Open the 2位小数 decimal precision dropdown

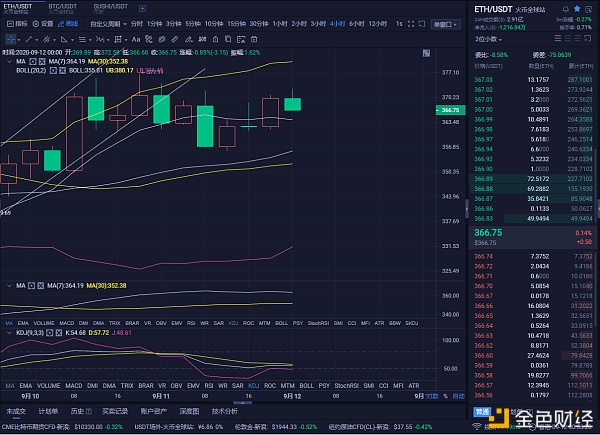[488, 39]
